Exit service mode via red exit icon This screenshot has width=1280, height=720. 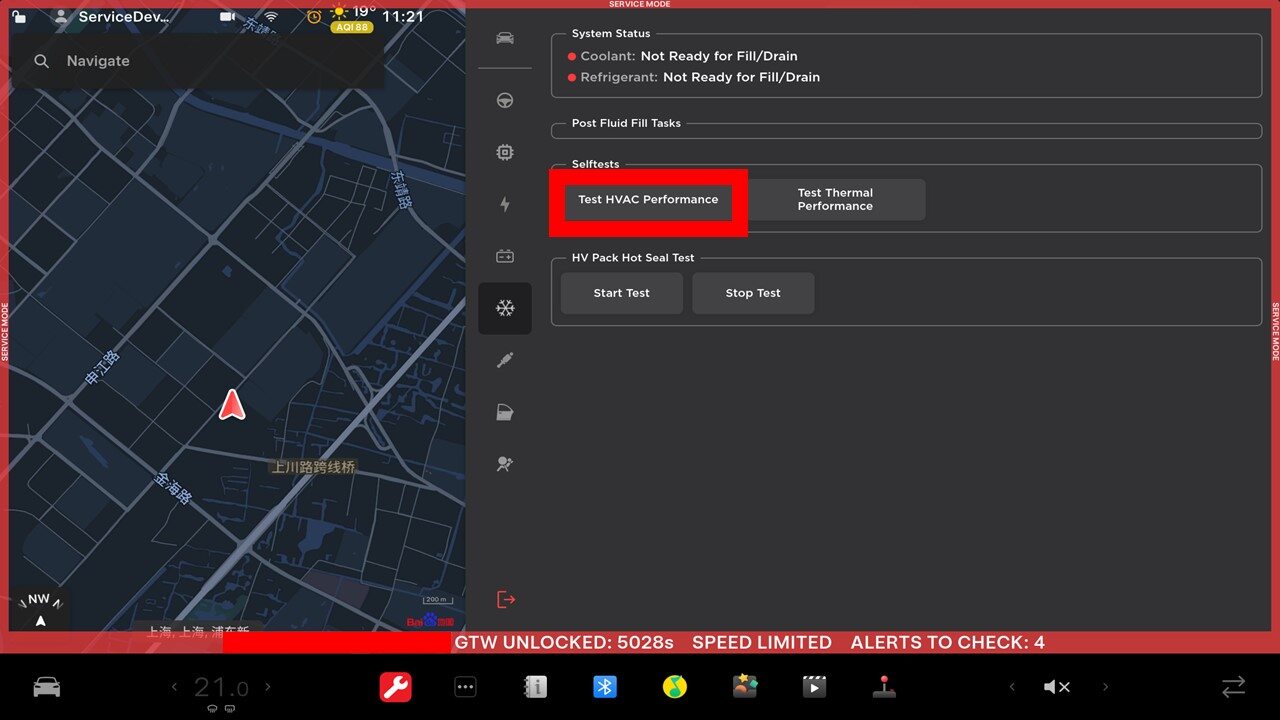pyautogui.click(x=506, y=600)
